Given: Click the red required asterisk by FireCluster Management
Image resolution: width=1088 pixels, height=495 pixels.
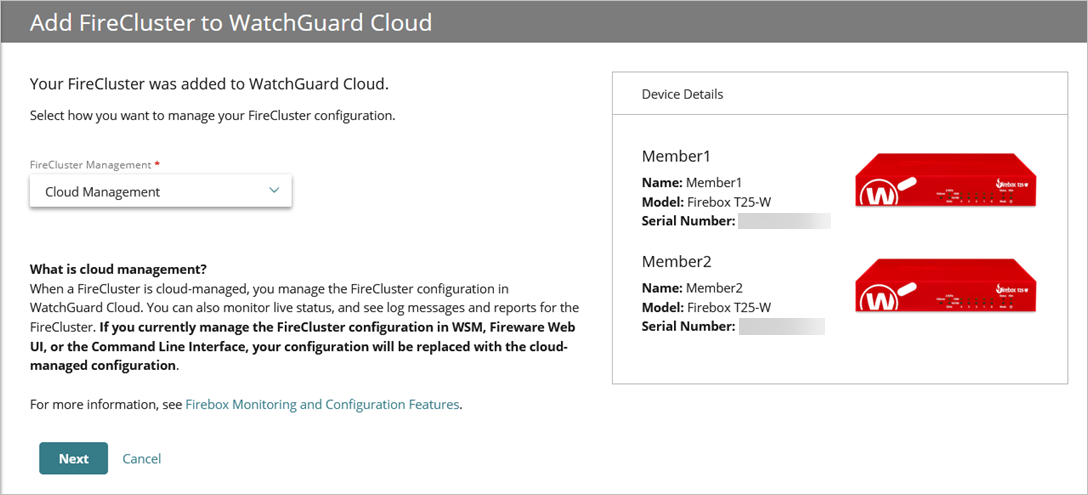Looking at the screenshot, I should (157, 164).
